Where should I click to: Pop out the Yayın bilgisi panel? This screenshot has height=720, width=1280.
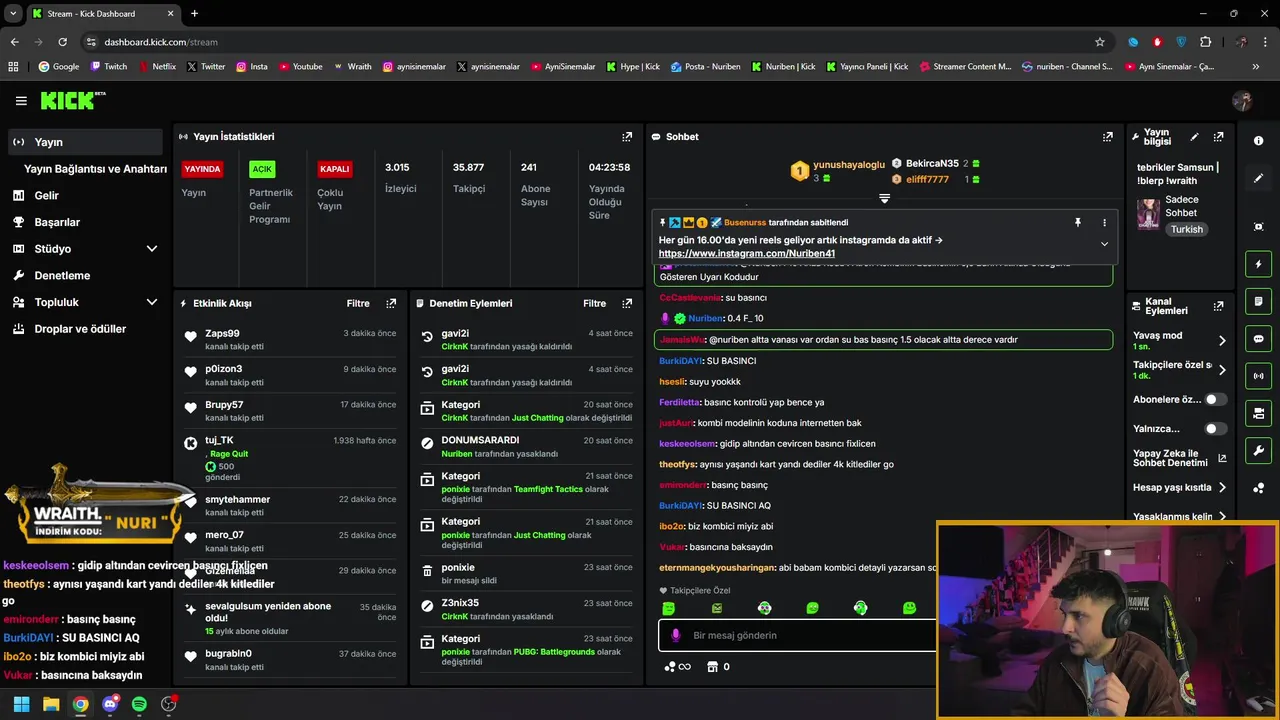click(x=1218, y=137)
